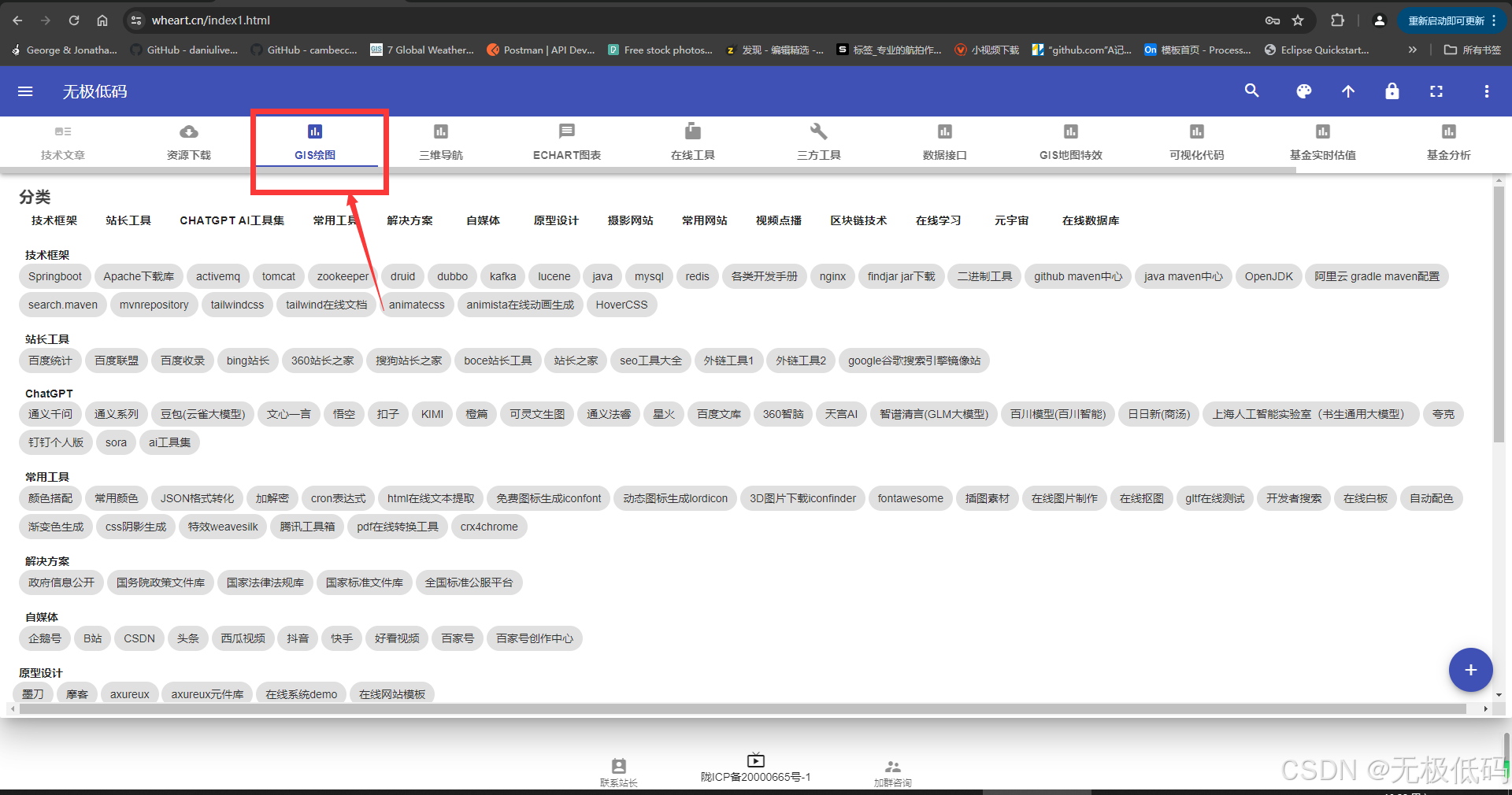Open the tailwindcss chip
The image size is (1512, 795).
[x=237, y=305]
